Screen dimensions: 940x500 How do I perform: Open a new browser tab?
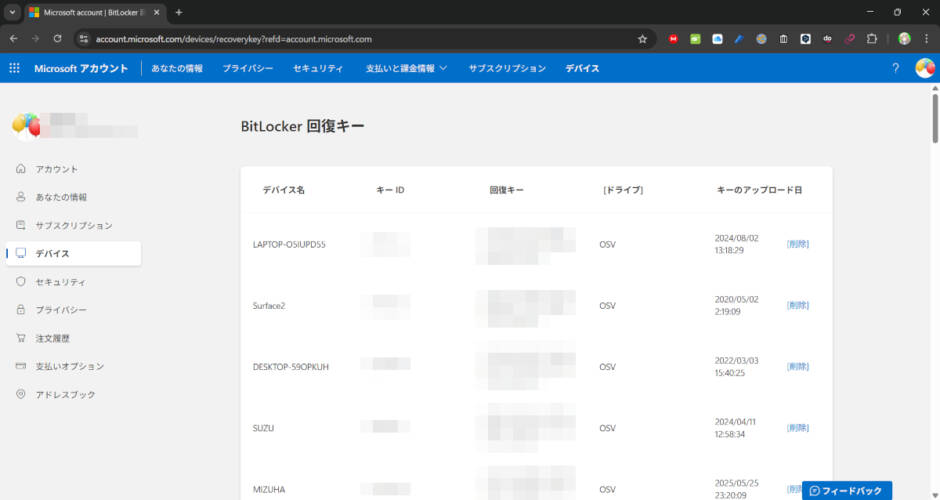179,12
